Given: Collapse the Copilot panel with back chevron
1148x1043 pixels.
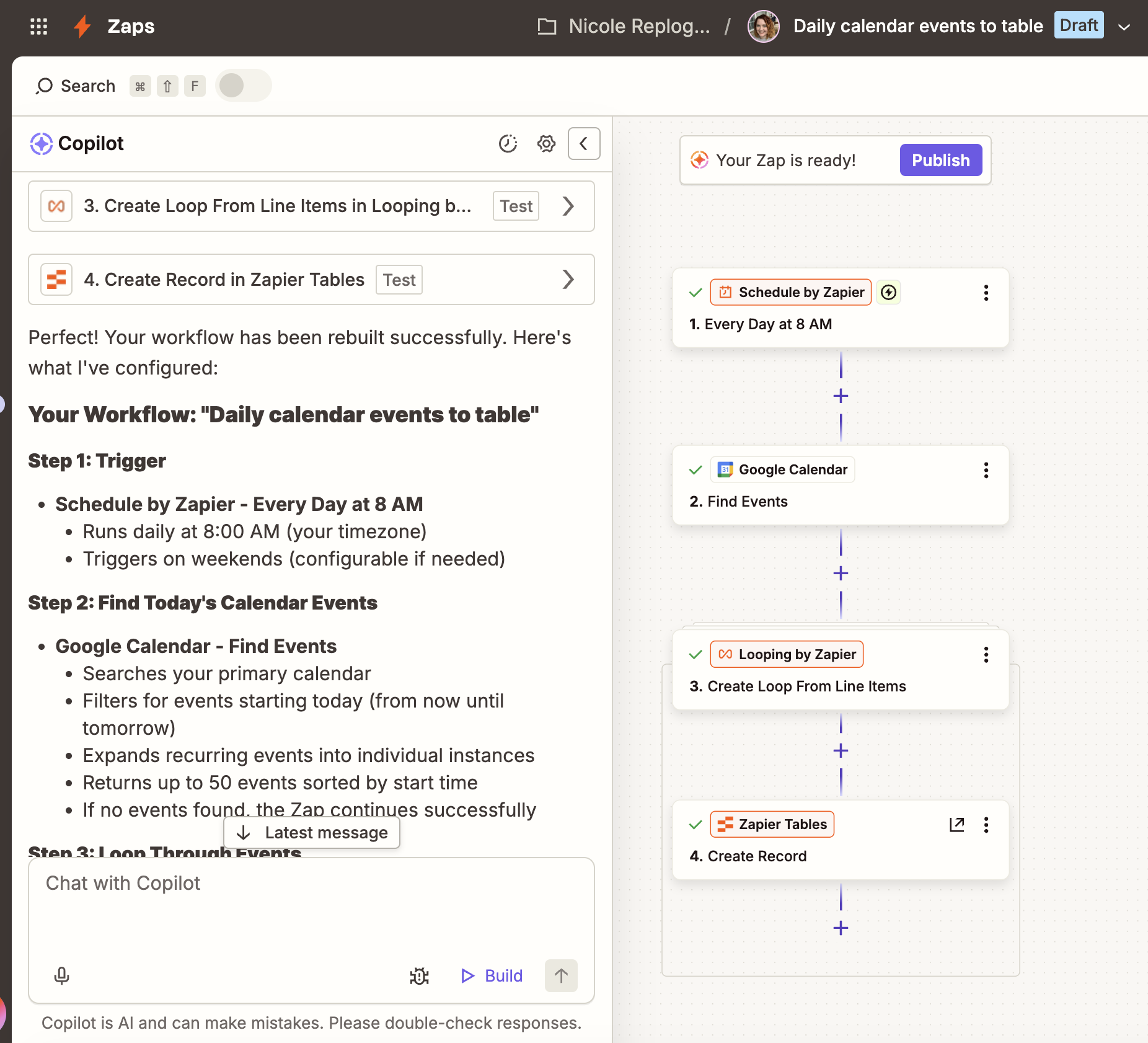Looking at the screenshot, I should (x=584, y=144).
